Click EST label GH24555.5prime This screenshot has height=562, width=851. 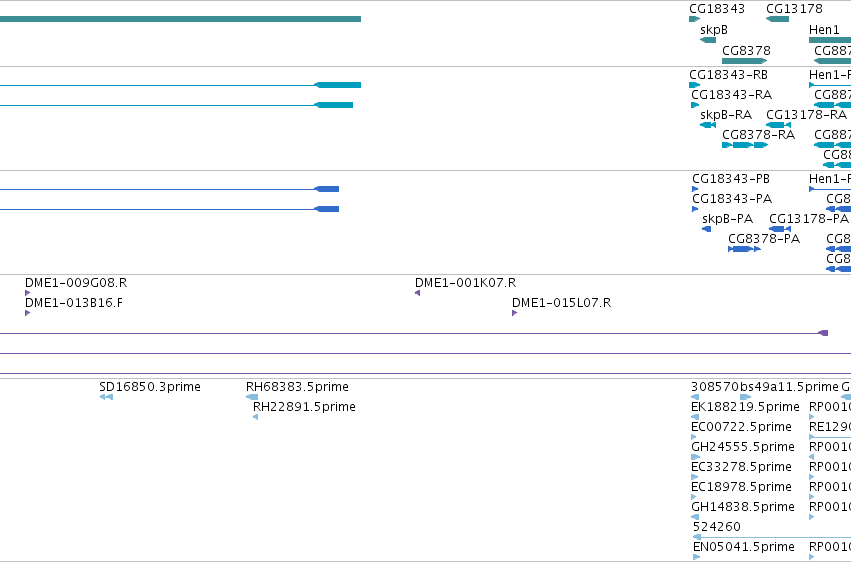click(742, 447)
